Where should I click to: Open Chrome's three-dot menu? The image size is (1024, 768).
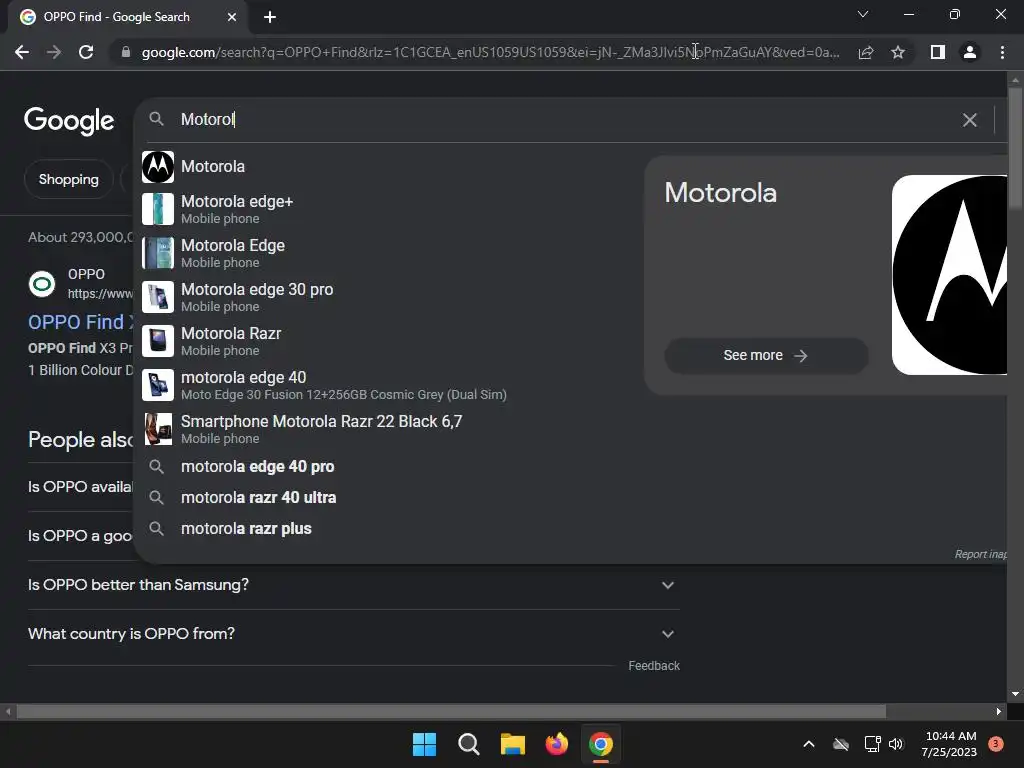1002,52
